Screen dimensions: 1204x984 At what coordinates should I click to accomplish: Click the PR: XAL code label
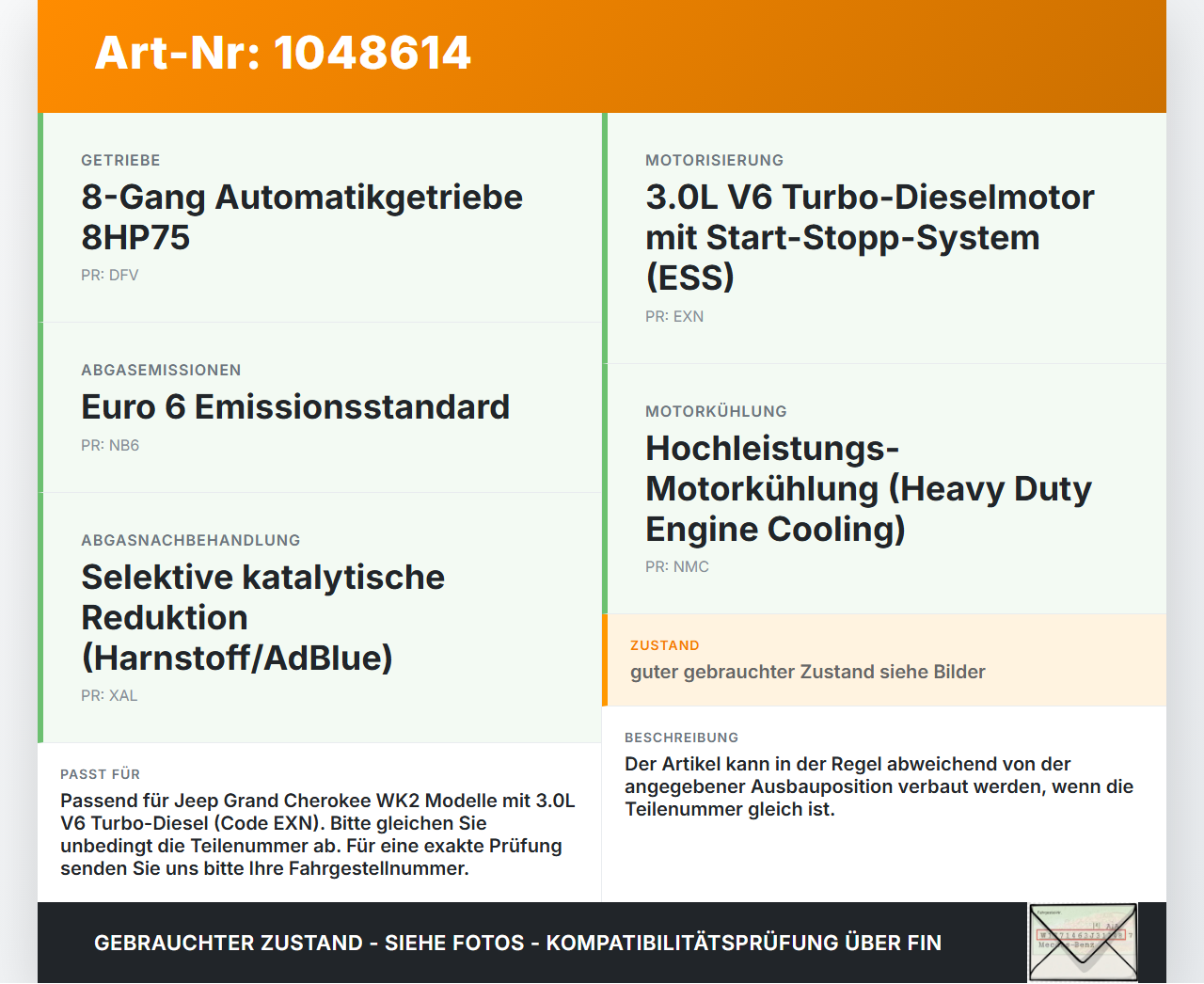pos(109,696)
